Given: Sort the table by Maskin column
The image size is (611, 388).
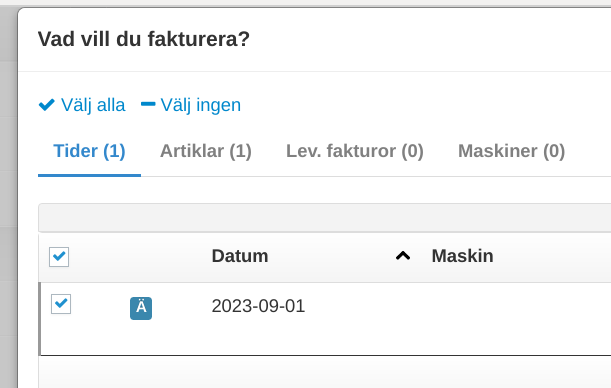Looking at the screenshot, I should [x=462, y=256].
